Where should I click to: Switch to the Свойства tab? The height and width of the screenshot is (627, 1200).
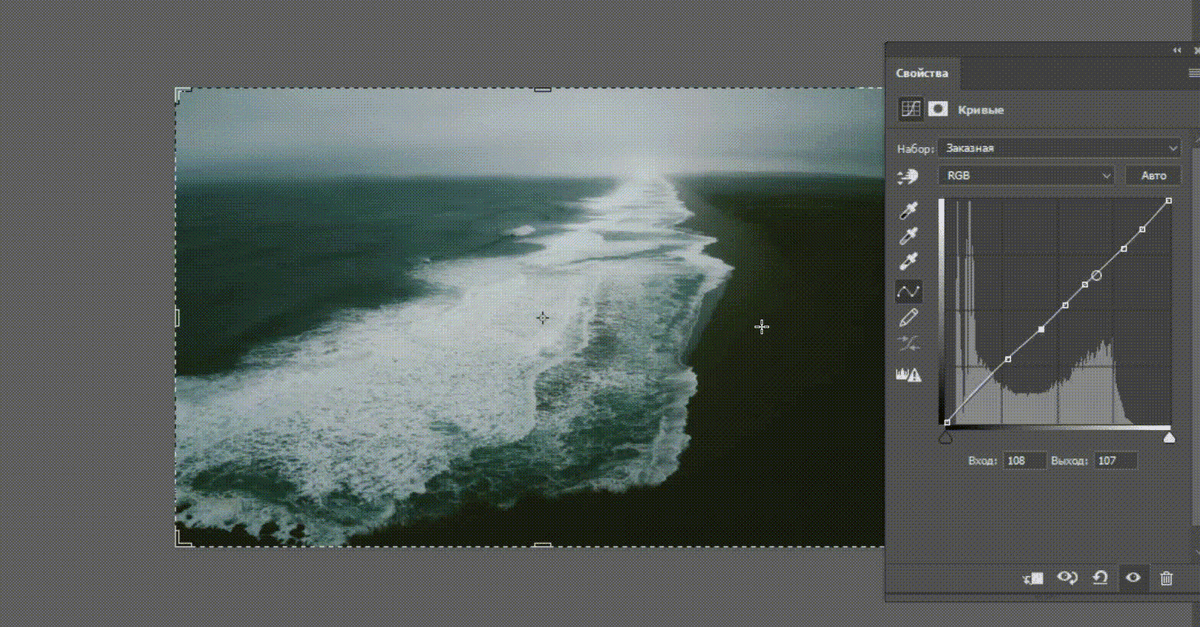coord(922,73)
